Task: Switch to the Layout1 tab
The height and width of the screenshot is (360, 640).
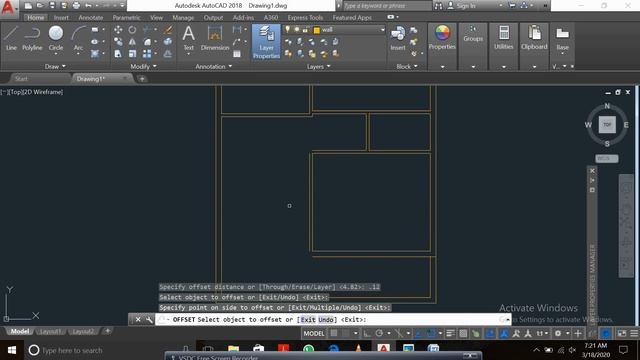Action: pyautogui.click(x=51, y=331)
